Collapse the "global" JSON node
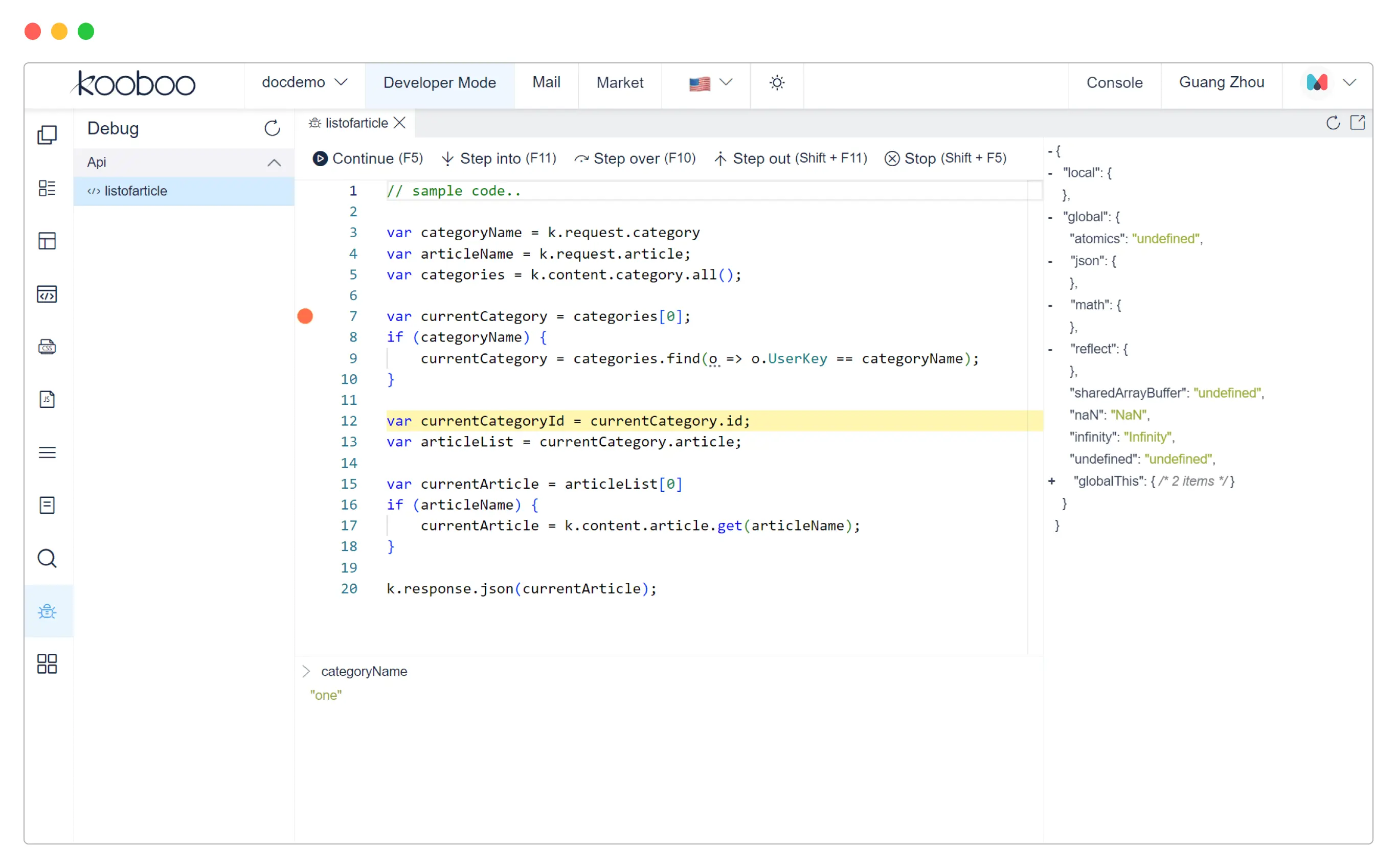This screenshot has width=1397, height=868. pyautogui.click(x=1051, y=218)
